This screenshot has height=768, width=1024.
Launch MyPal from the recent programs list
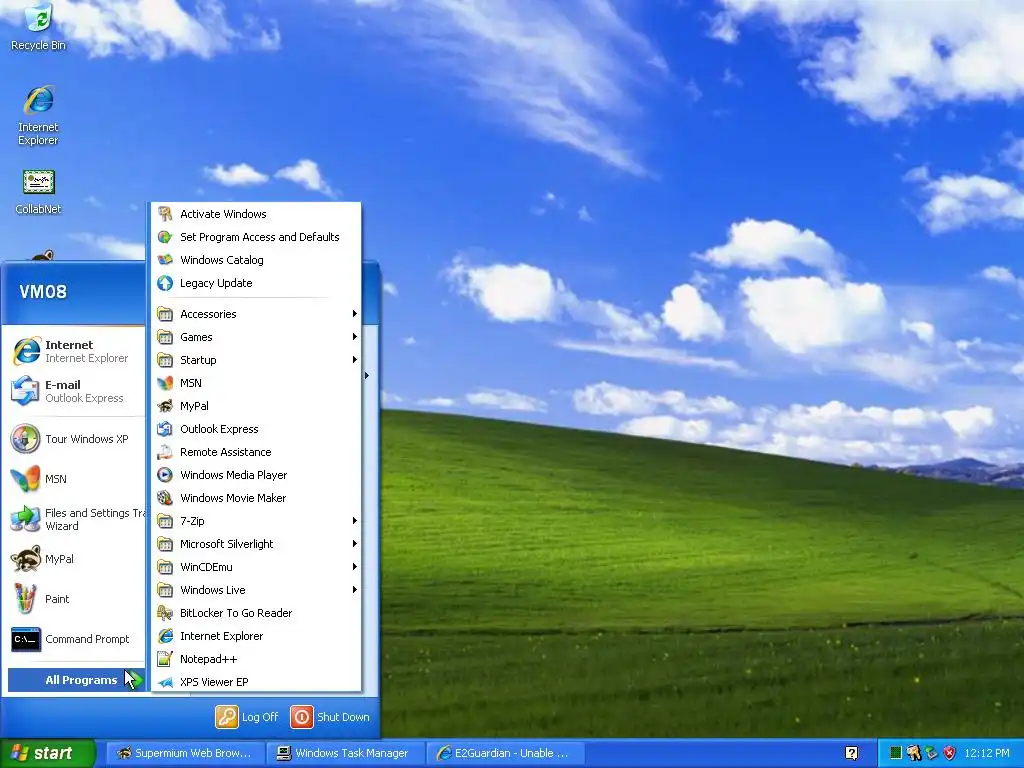[x=76, y=559]
